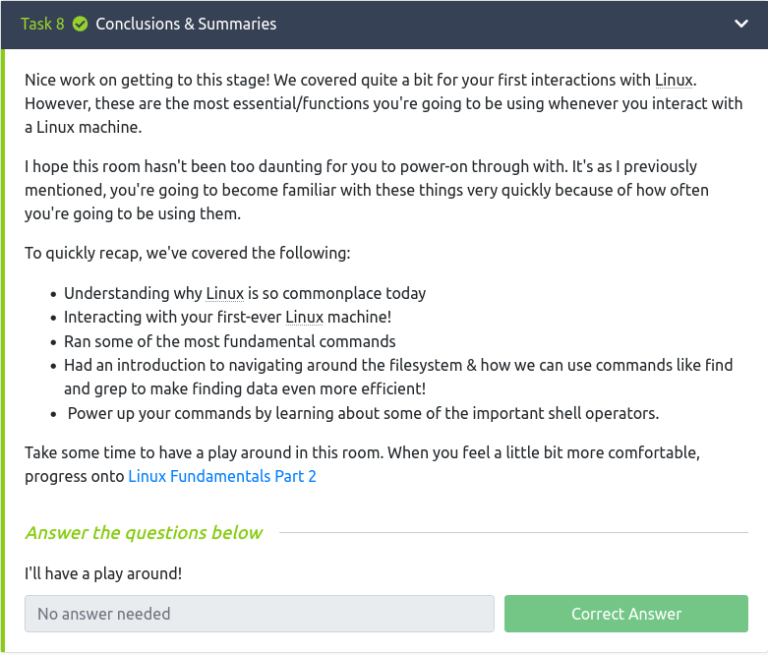Click the paragraph starting "I hope this room"
This screenshot has height=655, width=768.
click(x=361, y=190)
